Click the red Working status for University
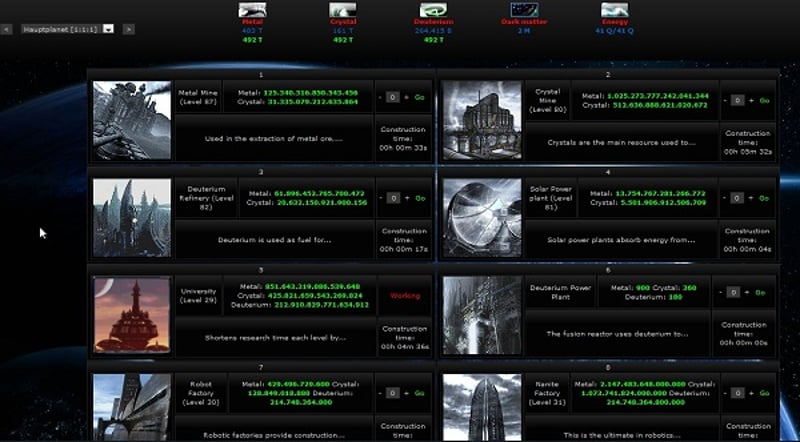The height and width of the screenshot is (442, 800). (405, 296)
